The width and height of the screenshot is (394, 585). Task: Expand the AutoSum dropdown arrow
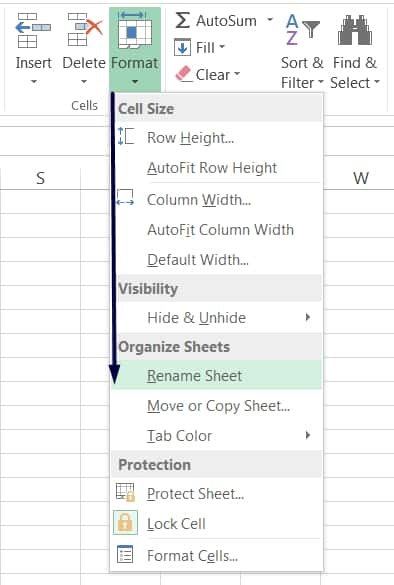click(x=270, y=20)
